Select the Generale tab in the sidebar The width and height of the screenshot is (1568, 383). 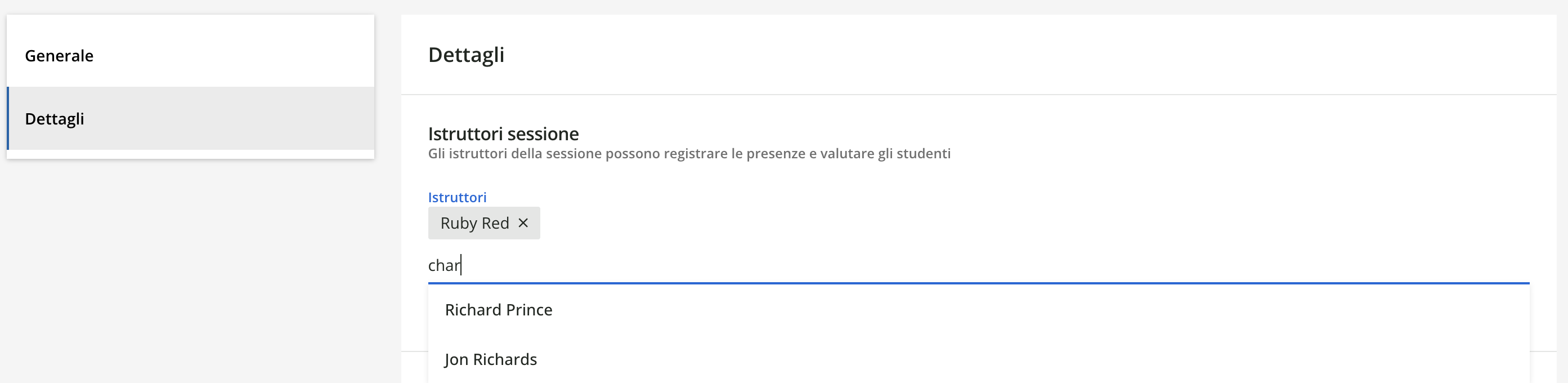tap(59, 55)
